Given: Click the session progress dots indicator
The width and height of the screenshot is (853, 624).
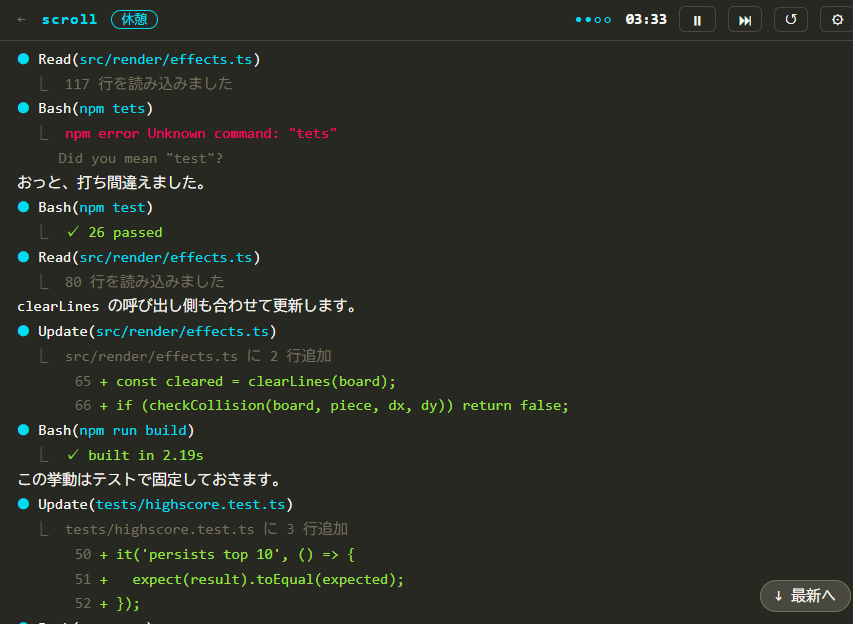Looking at the screenshot, I should (593, 20).
